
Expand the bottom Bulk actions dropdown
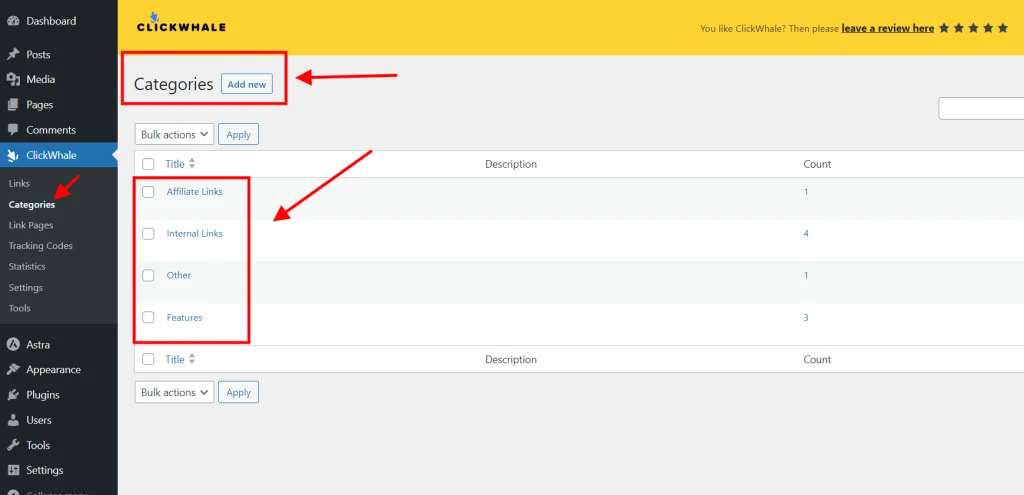(174, 393)
